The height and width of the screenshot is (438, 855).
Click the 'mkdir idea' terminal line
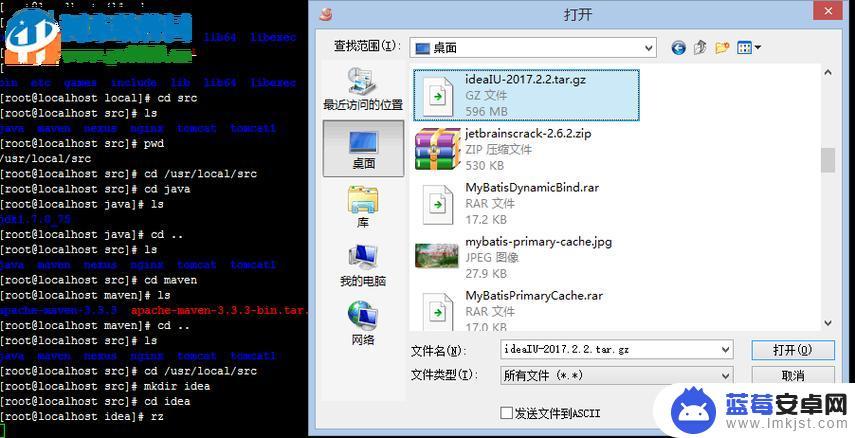pos(105,386)
